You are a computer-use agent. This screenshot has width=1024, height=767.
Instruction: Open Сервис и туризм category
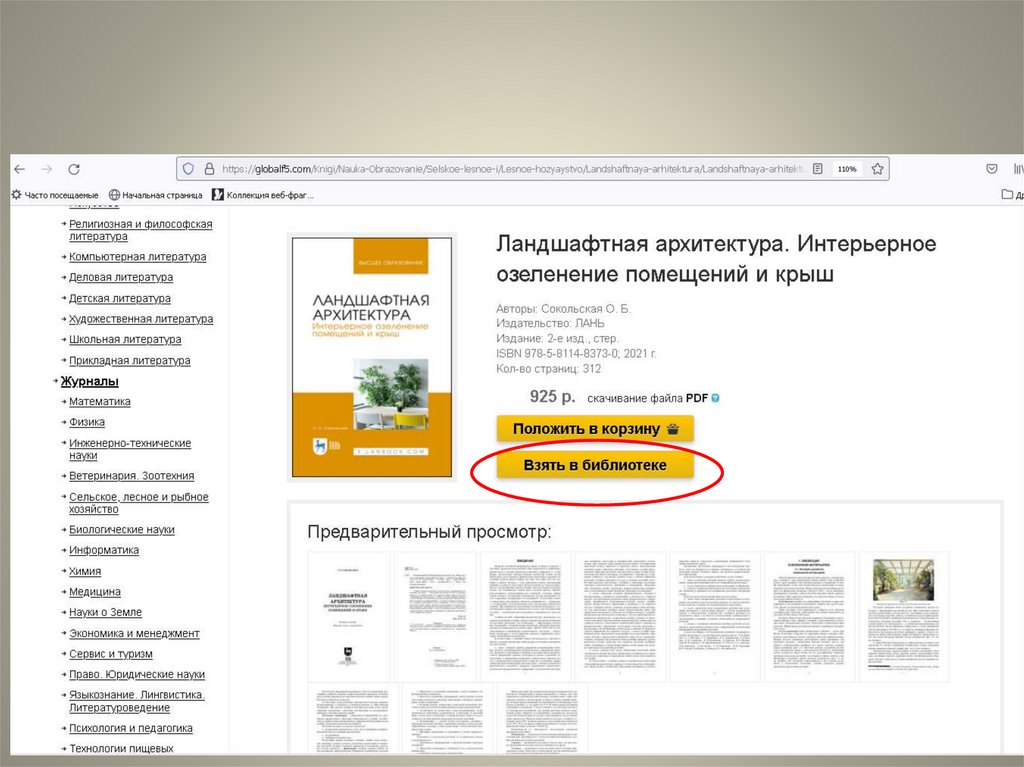click(x=111, y=654)
